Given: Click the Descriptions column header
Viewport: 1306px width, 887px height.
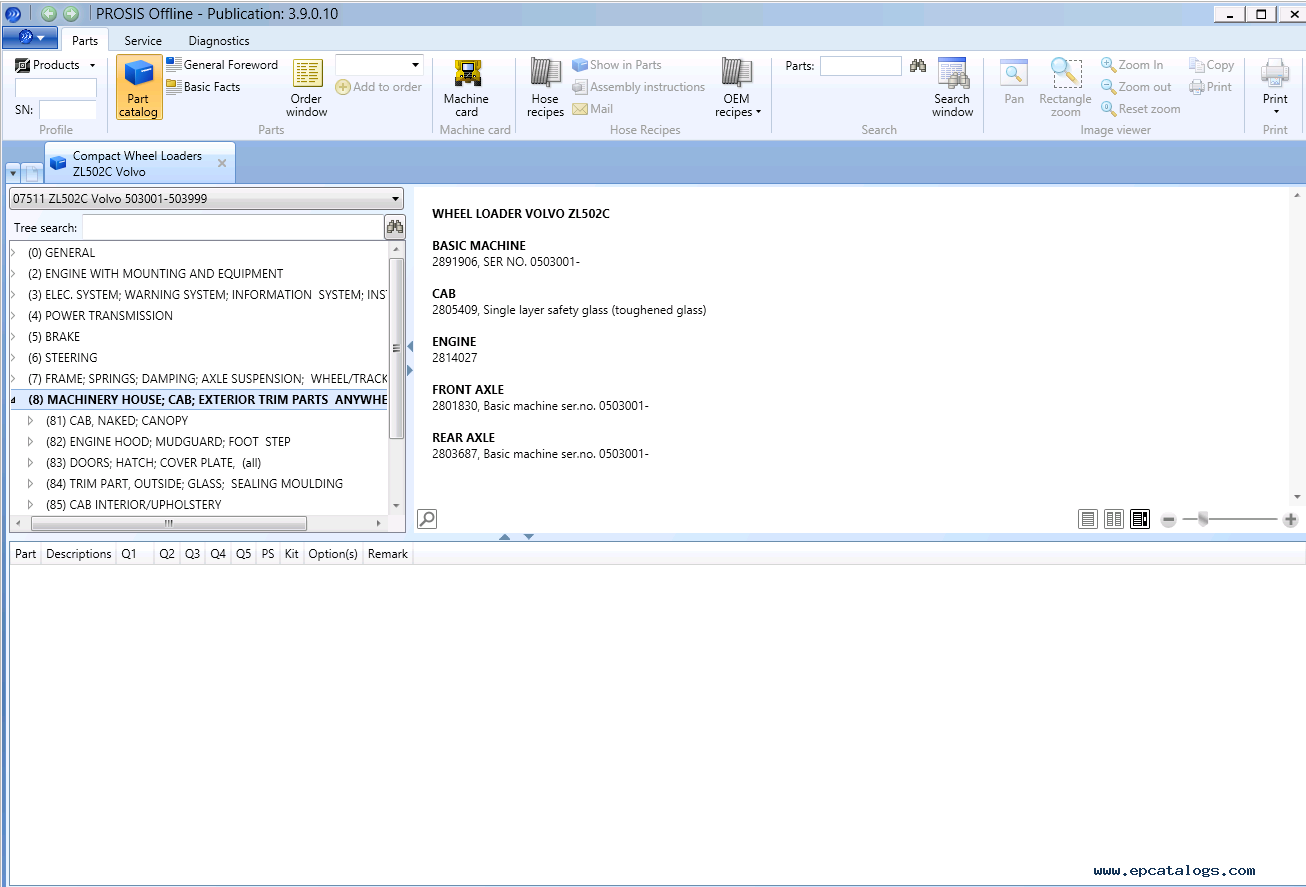Looking at the screenshot, I should (x=79, y=554).
